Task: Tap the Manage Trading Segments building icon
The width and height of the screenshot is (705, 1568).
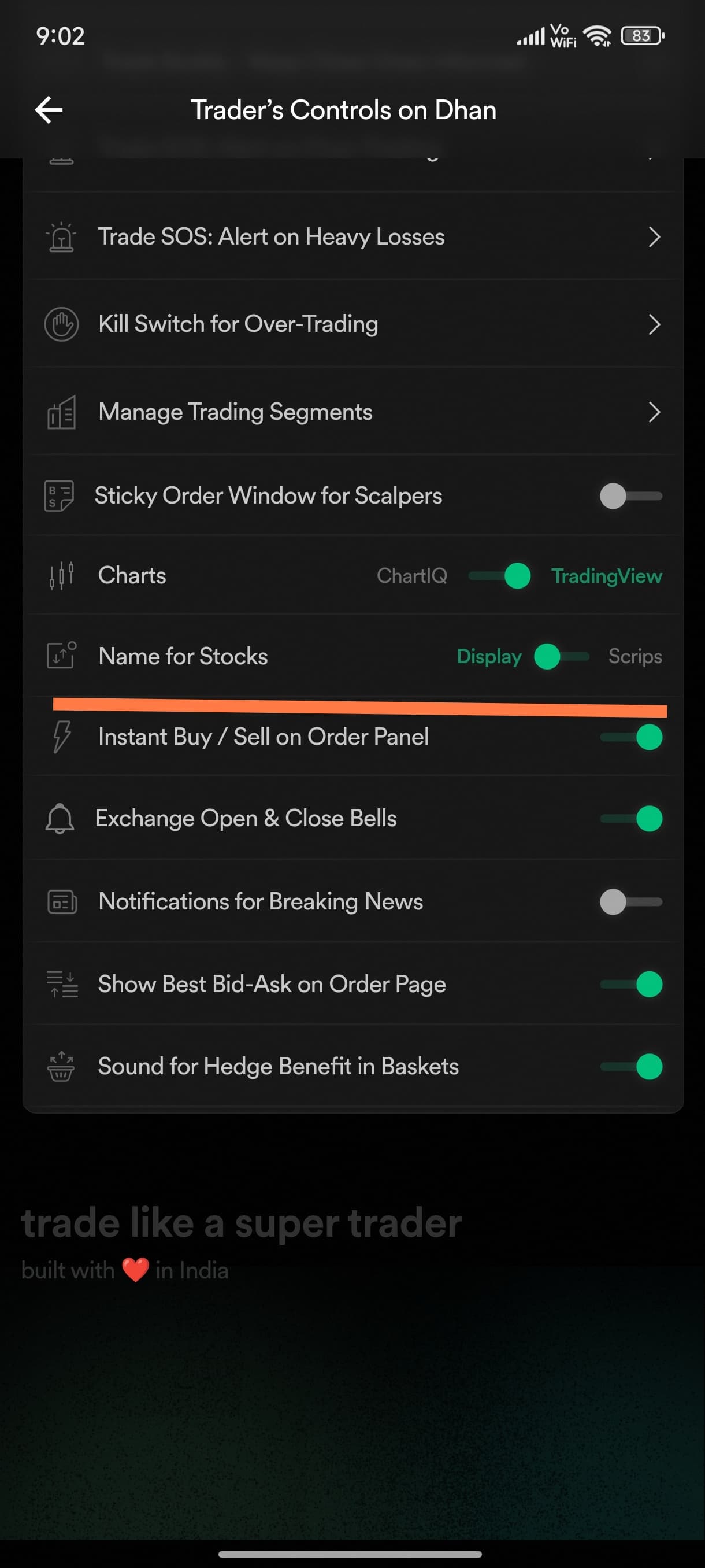Action: point(61,412)
